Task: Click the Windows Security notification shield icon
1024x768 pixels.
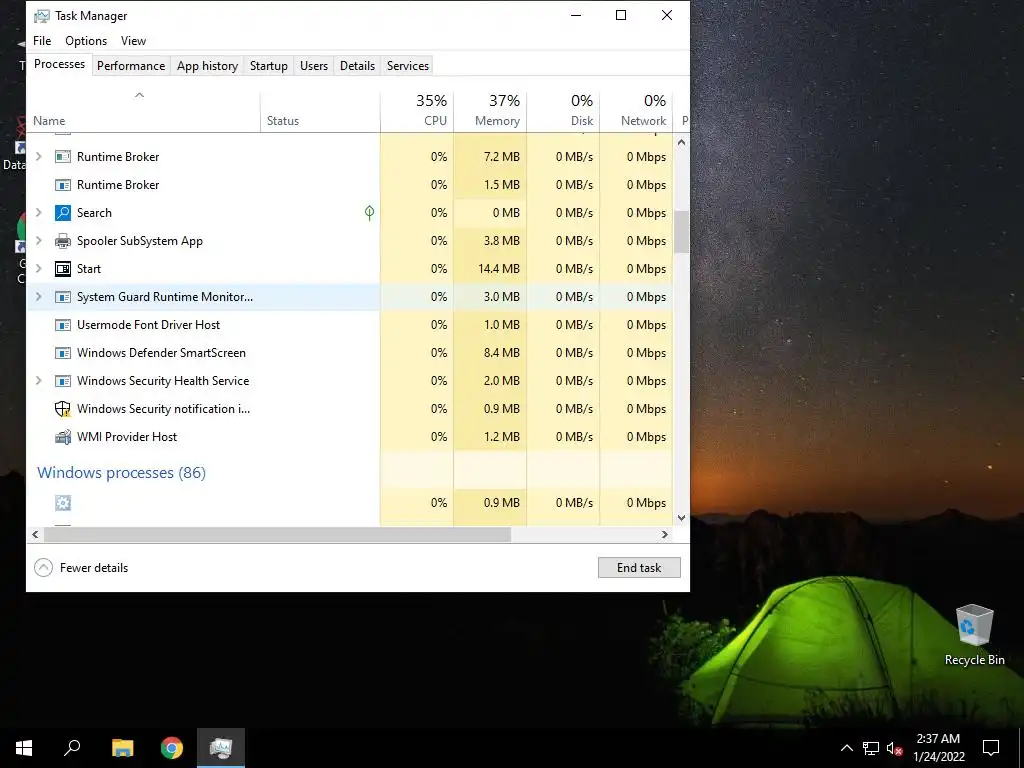Action: point(63,409)
